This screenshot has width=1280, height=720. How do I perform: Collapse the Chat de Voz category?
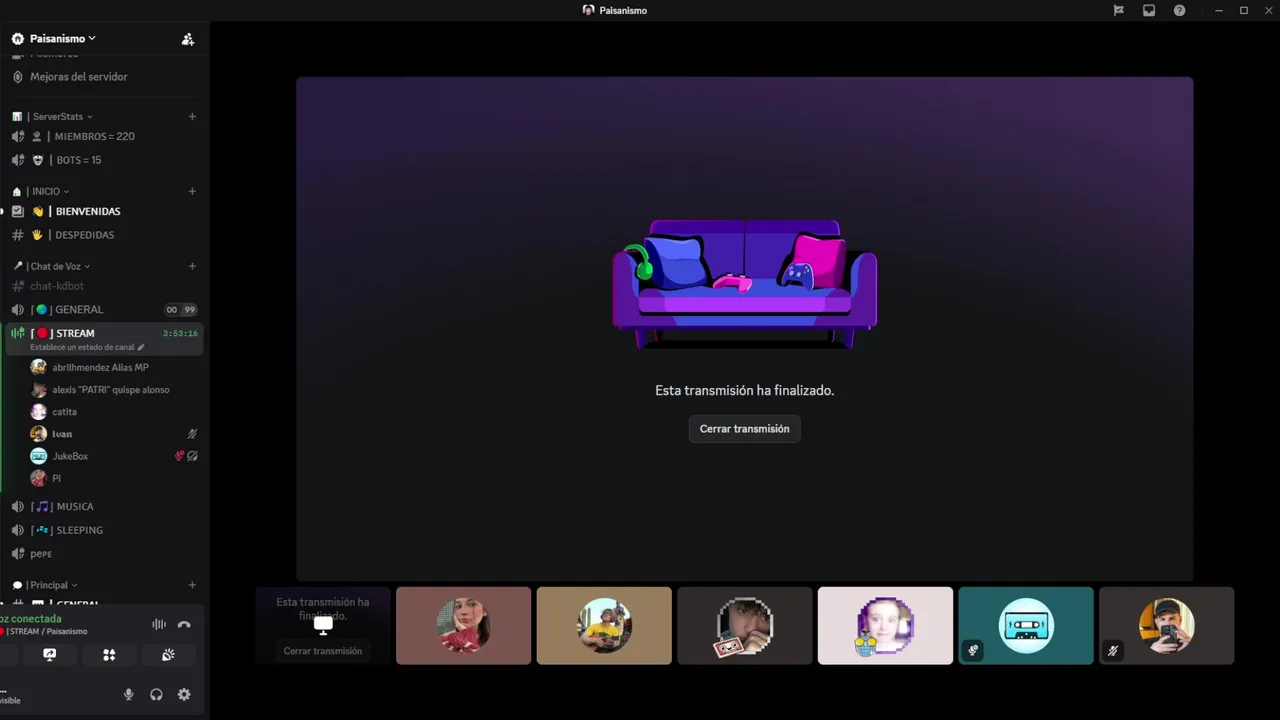point(60,266)
